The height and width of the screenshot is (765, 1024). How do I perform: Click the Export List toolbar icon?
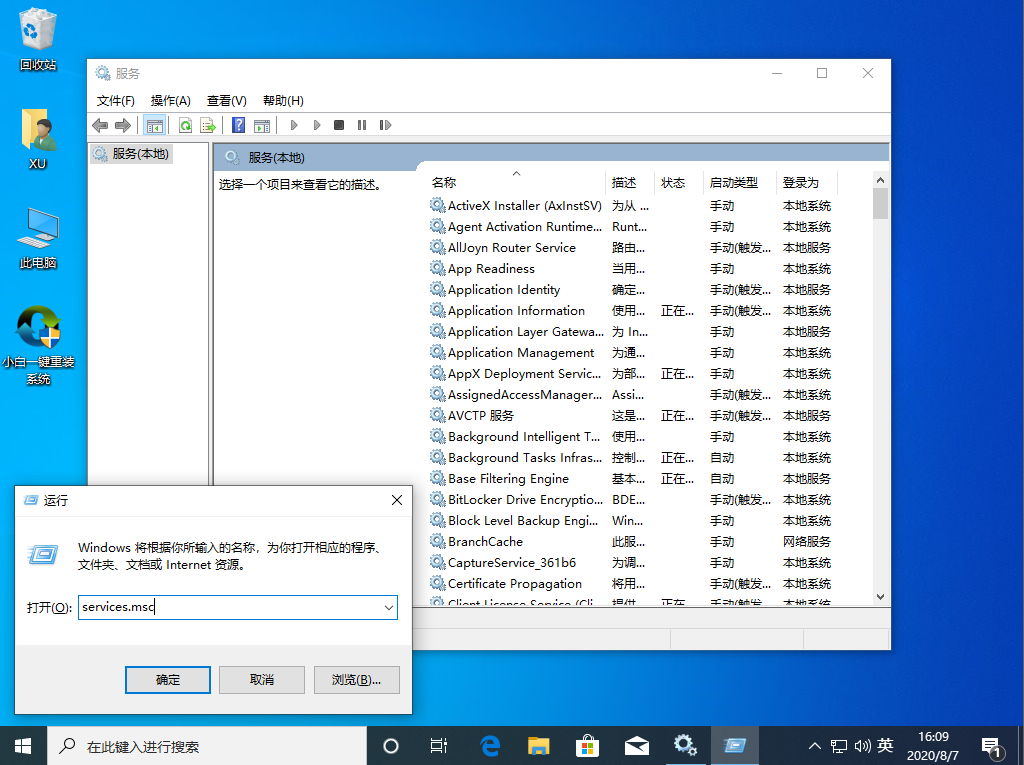207,125
